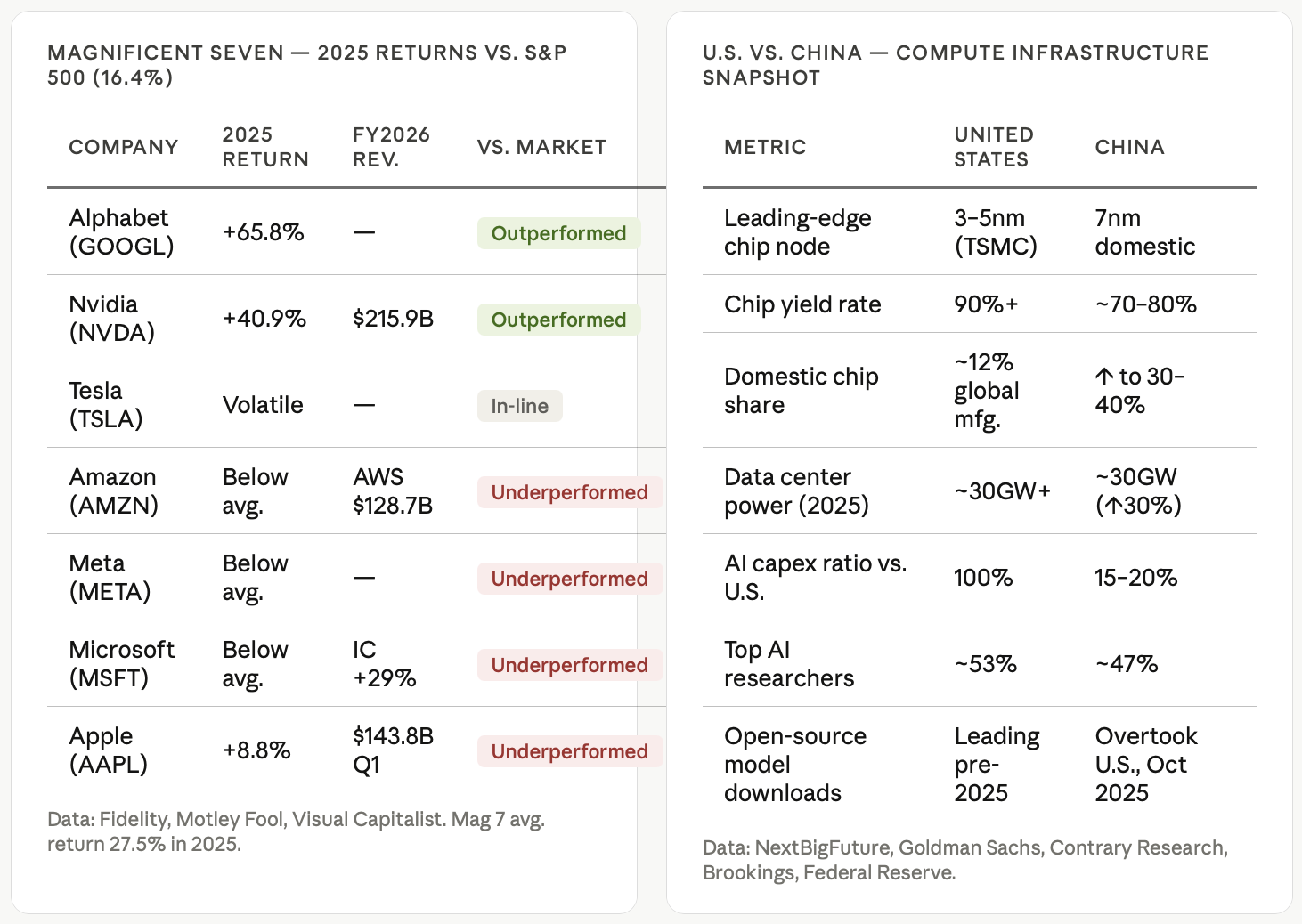Click the COMPANY column header
Screen dimensions: 1302x924
click(124, 147)
